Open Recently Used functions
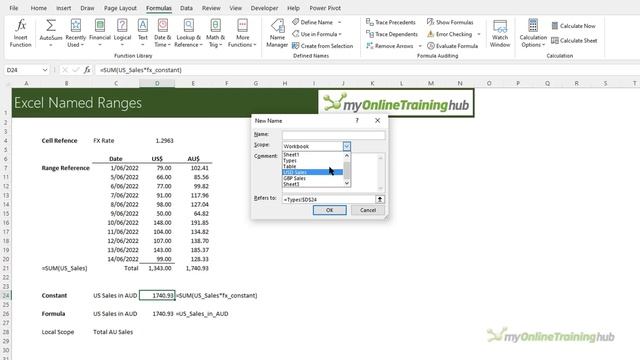This screenshot has height=360, width=640. click(76, 33)
